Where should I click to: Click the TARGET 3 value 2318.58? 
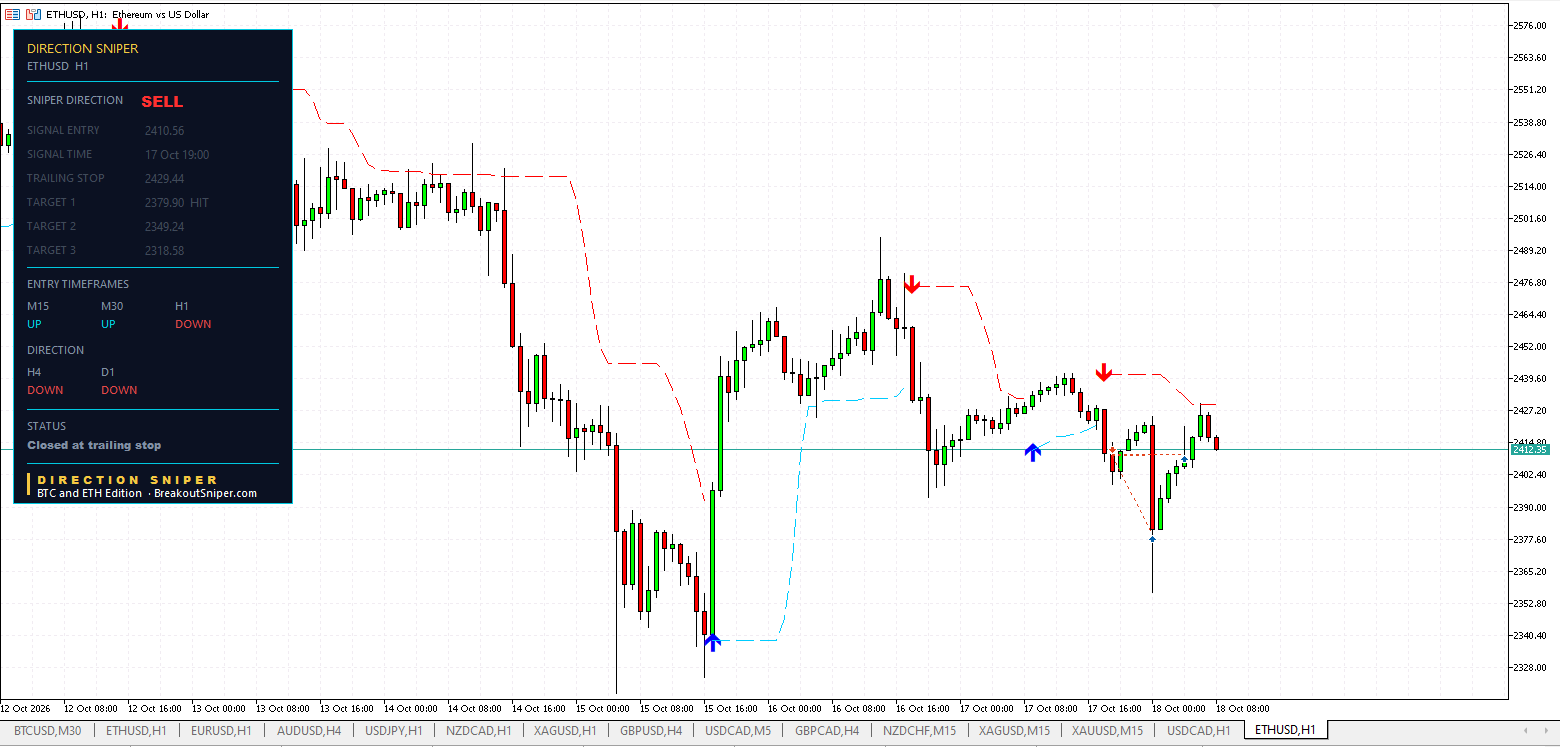click(164, 250)
